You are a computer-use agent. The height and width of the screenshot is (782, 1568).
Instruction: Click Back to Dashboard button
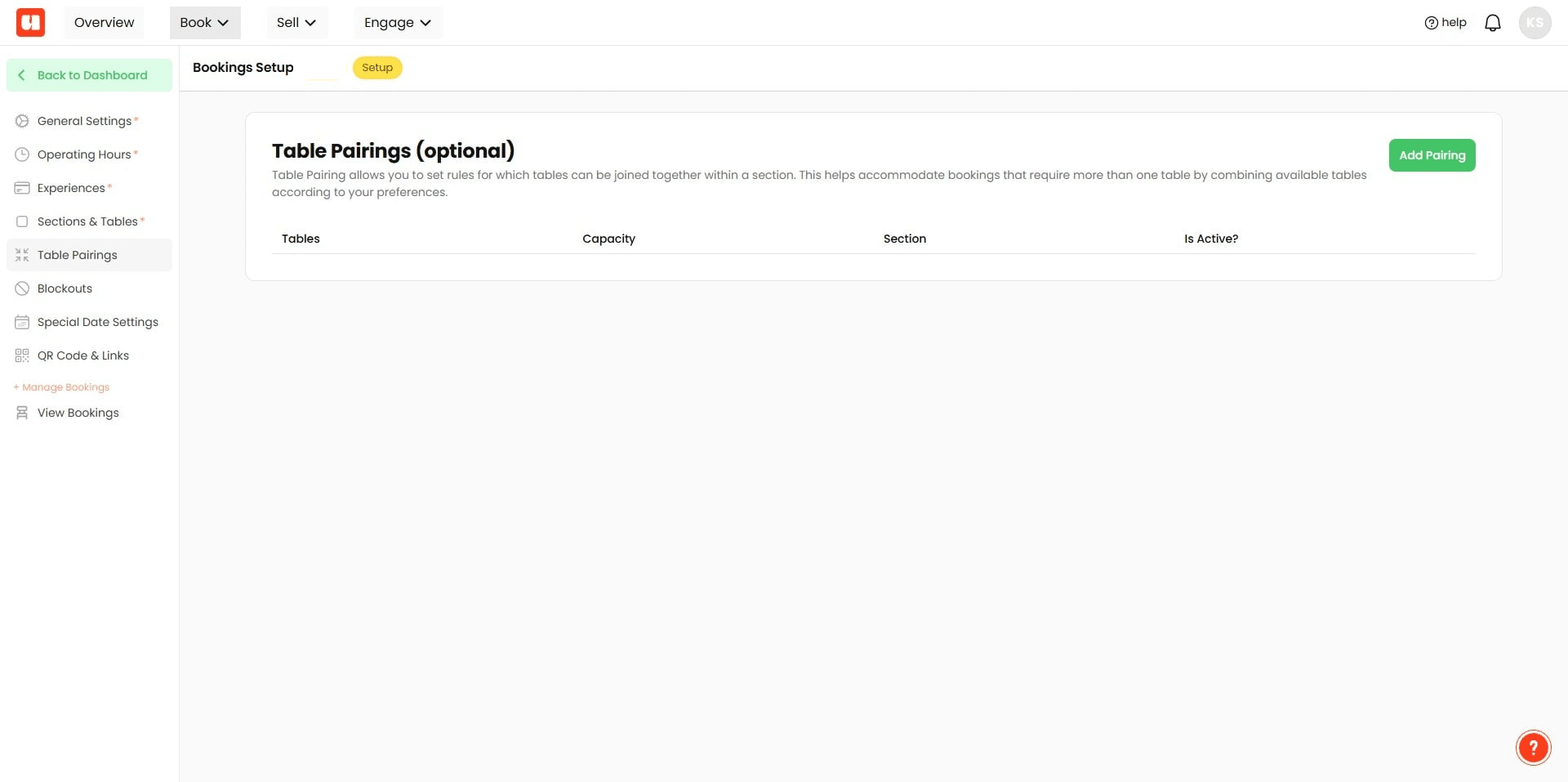click(x=89, y=75)
